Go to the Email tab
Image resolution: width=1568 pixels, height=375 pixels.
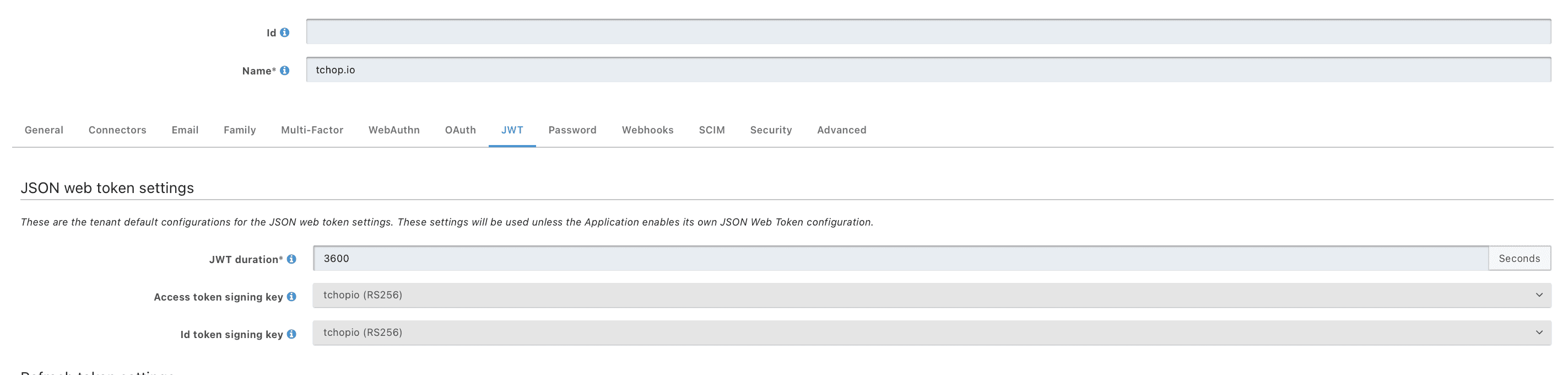coord(185,130)
